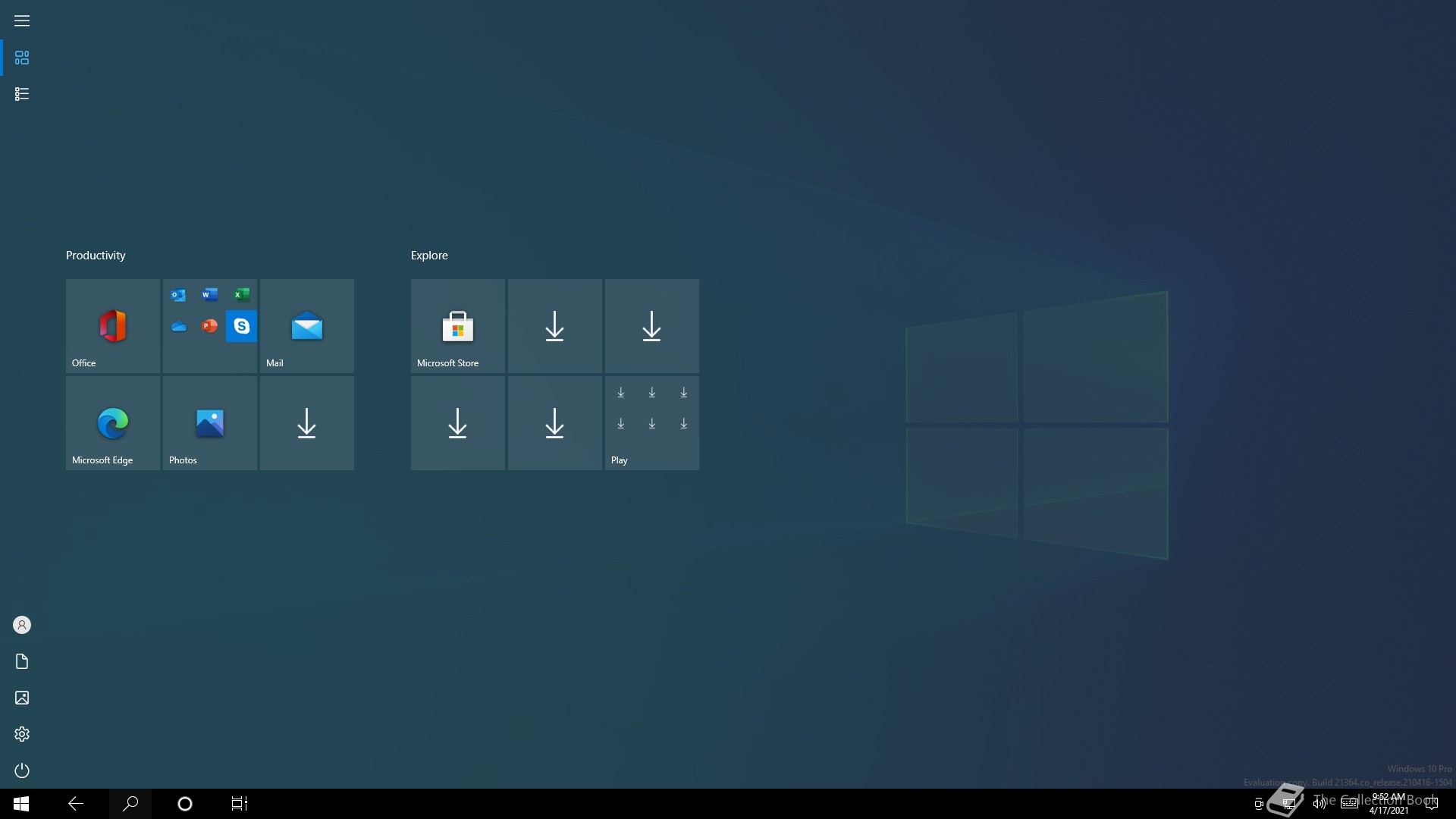1456x819 pixels.
Task: Open the Office tile
Action: [x=112, y=326]
